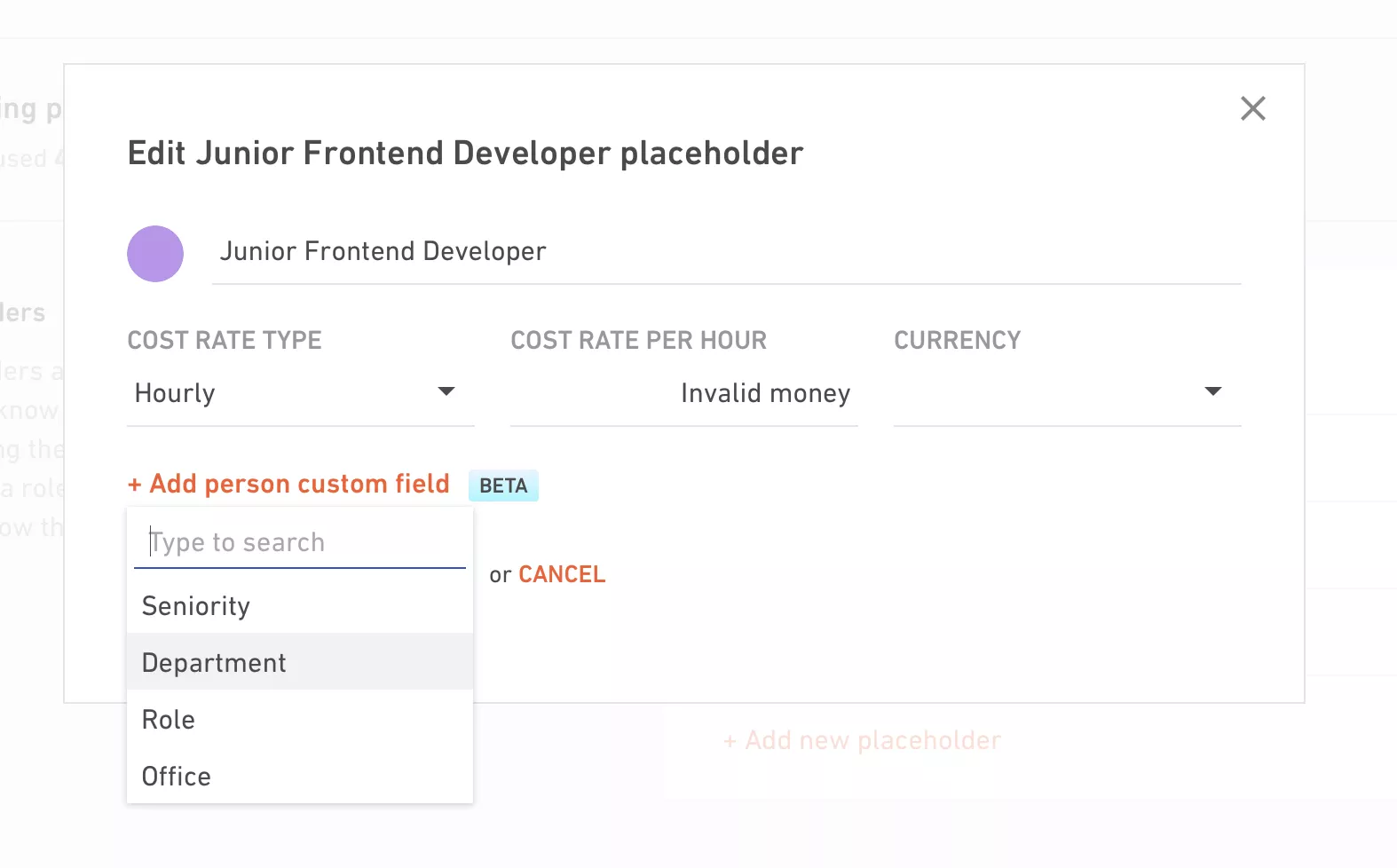The image size is (1397, 868).
Task: Select Seniority from the custom field list
Action: point(300,606)
